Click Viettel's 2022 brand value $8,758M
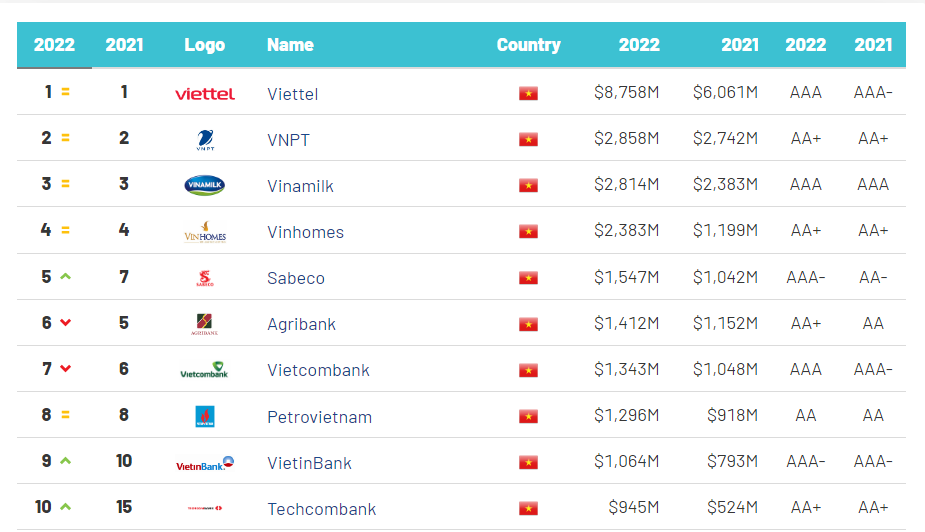925x532 pixels. [x=626, y=93]
